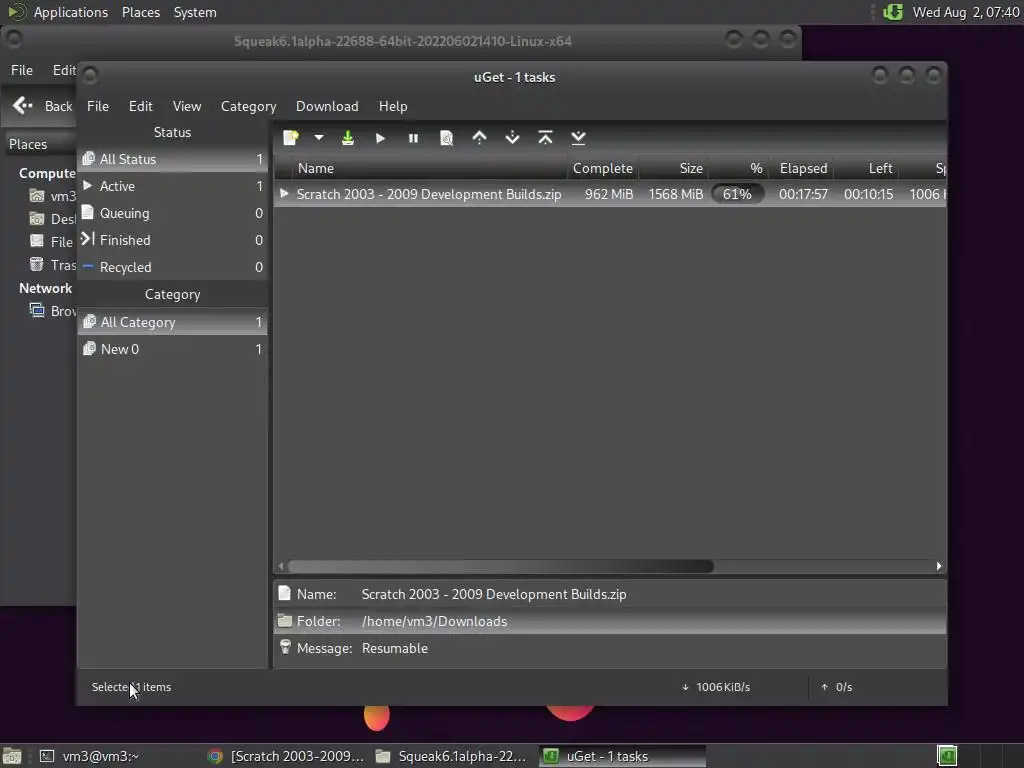The width and height of the screenshot is (1024, 768).
Task: Sort by Complete column header
Action: [603, 168]
